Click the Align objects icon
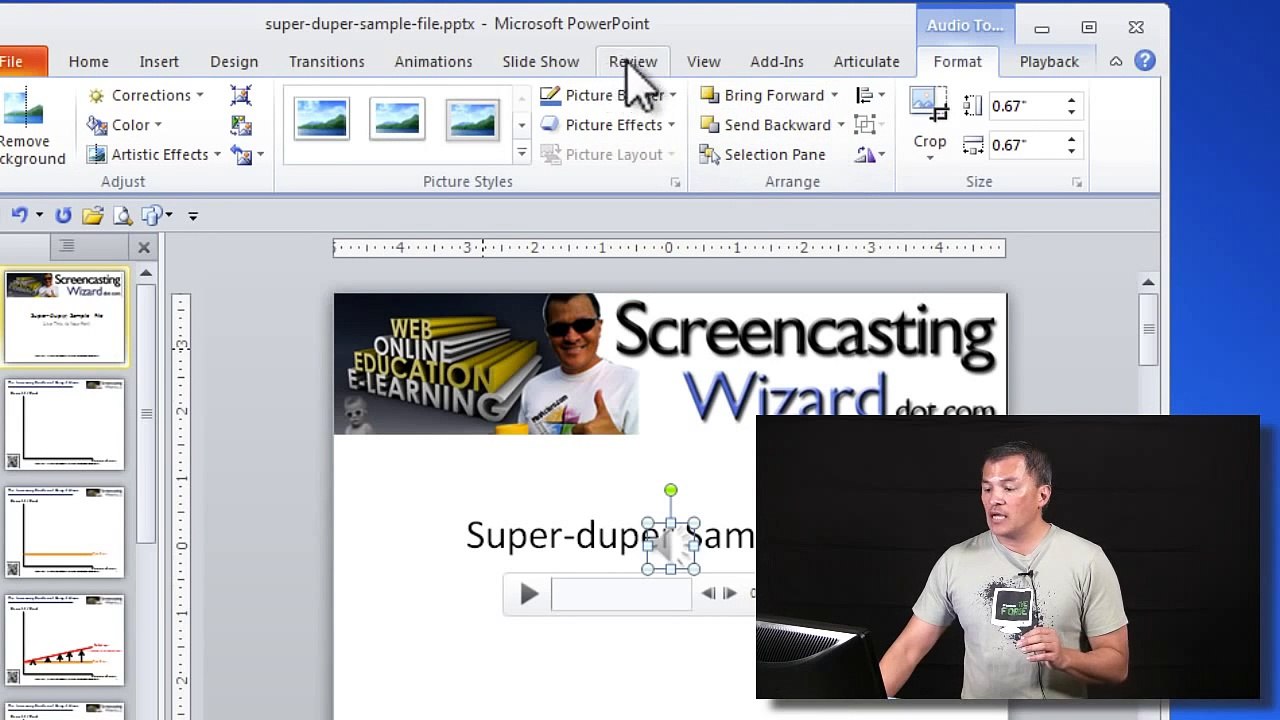Viewport: 1280px width, 720px height. [x=865, y=95]
